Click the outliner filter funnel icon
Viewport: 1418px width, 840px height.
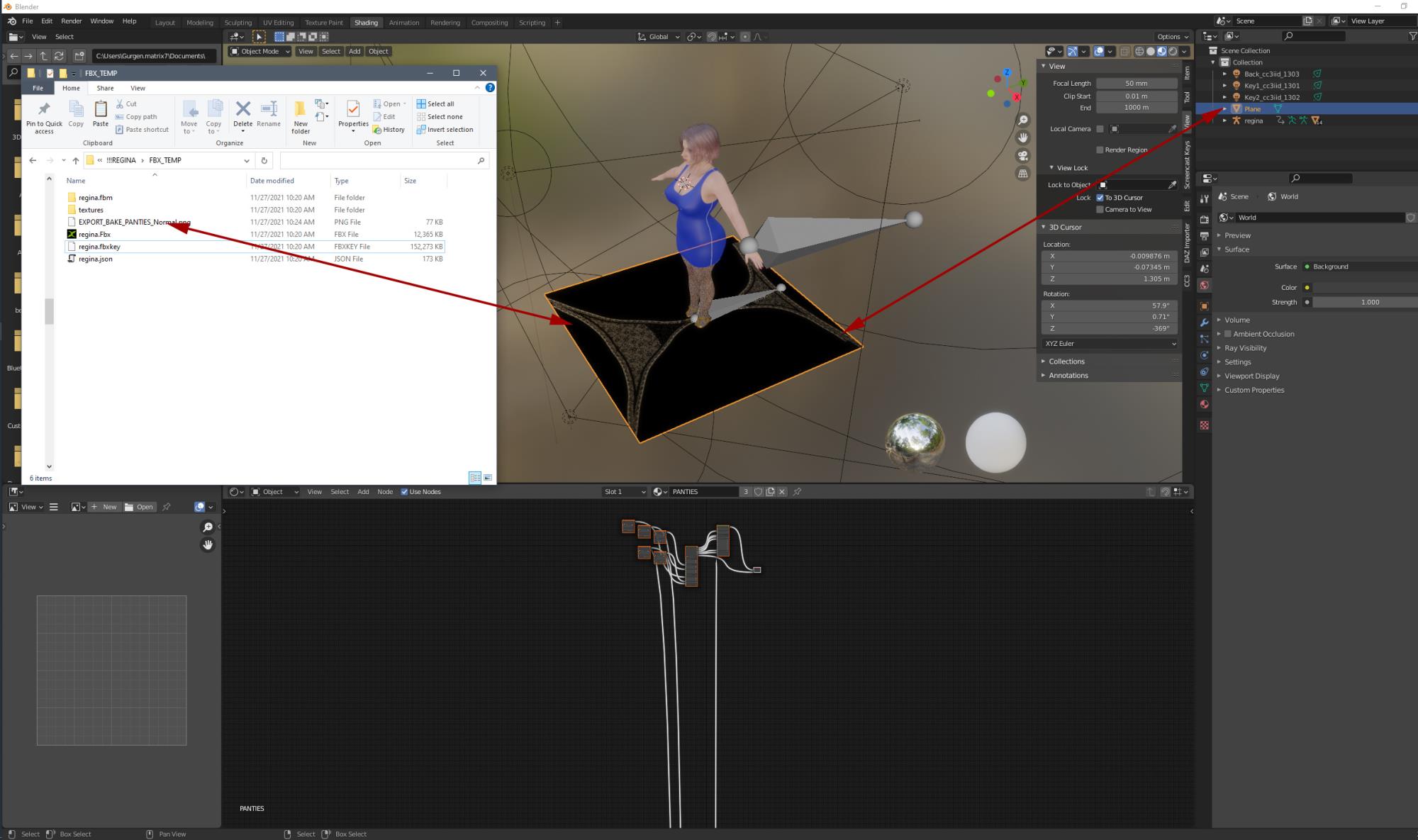tap(1412, 36)
